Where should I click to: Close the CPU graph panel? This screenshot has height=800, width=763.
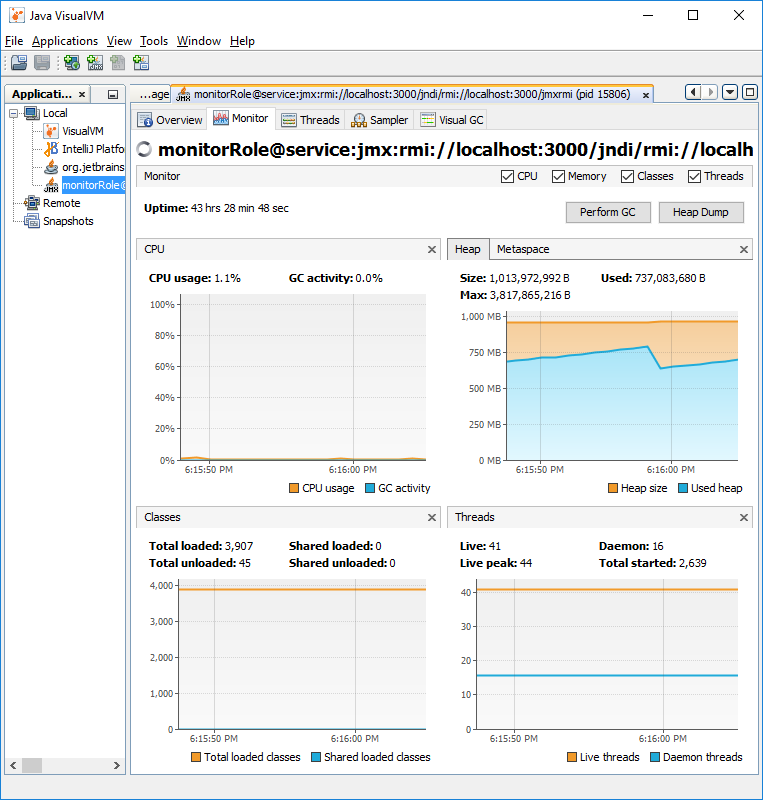click(432, 249)
